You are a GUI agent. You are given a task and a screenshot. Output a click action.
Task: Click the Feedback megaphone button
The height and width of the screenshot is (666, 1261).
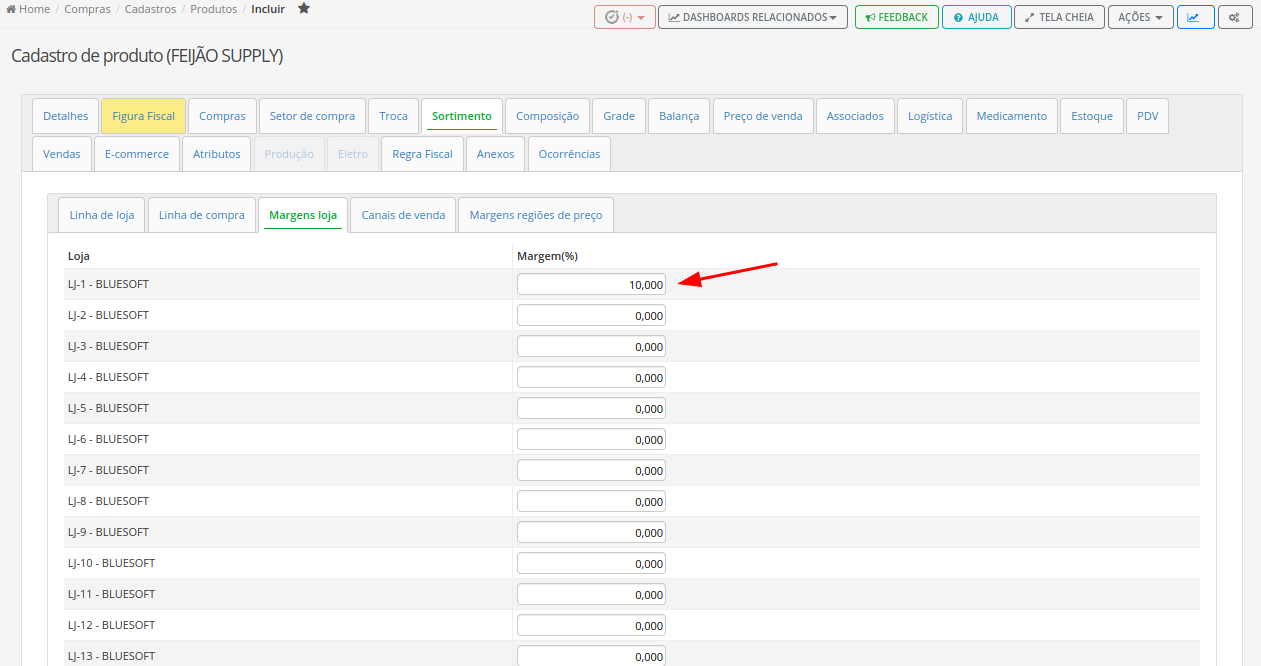tap(896, 17)
